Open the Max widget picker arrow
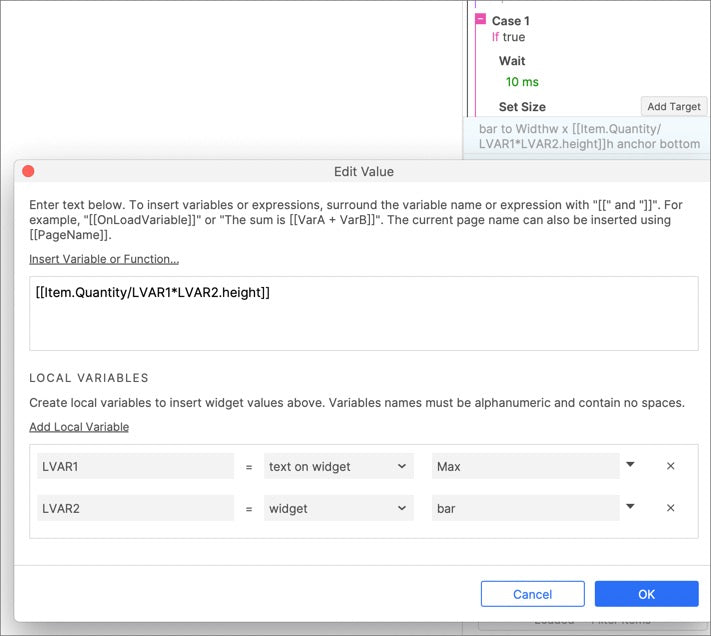 (x=630, y=465)
